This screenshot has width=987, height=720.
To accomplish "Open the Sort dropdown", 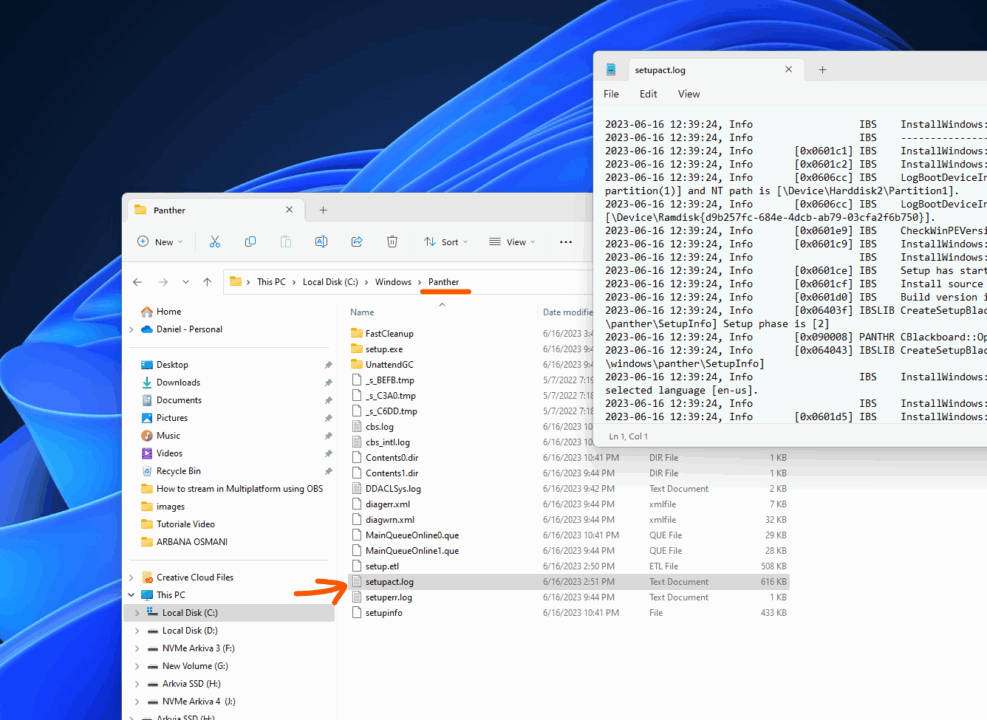I will [446, 242].
